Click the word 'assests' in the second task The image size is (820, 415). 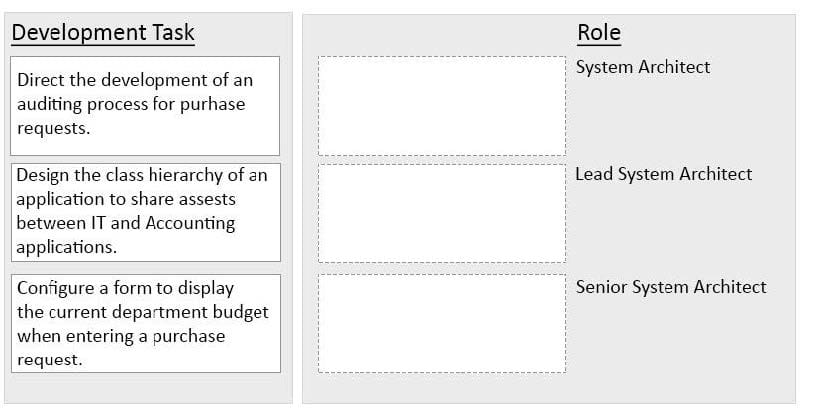tap(207, 200)
